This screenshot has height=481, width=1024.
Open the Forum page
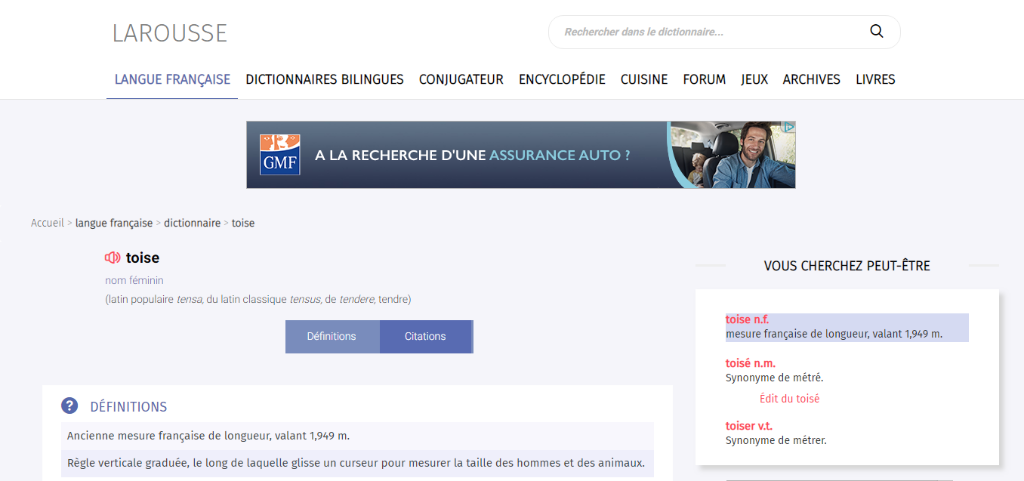(704, 80)
